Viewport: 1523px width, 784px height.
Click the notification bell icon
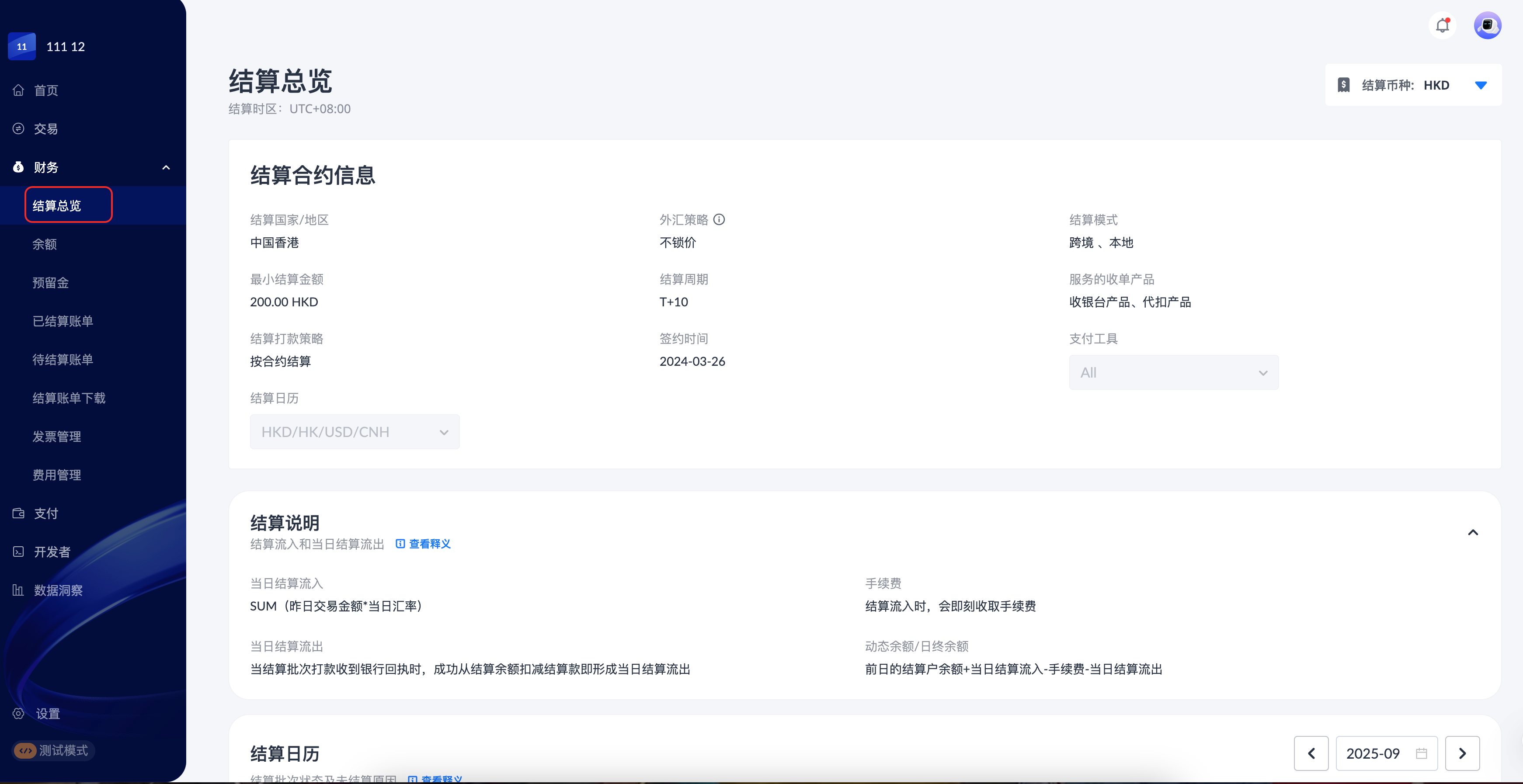coord(1442,25)
